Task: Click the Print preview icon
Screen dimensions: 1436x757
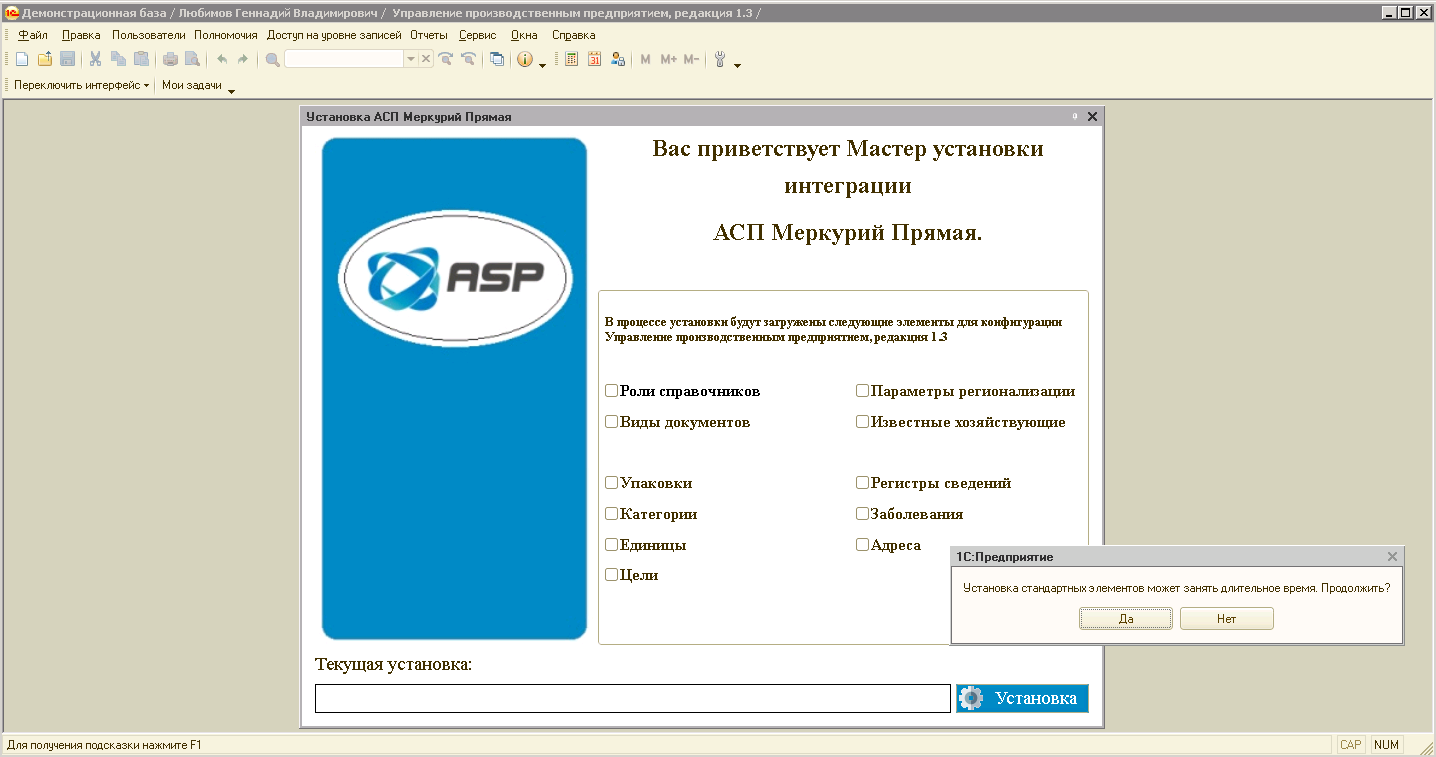Action: (192, 59)
